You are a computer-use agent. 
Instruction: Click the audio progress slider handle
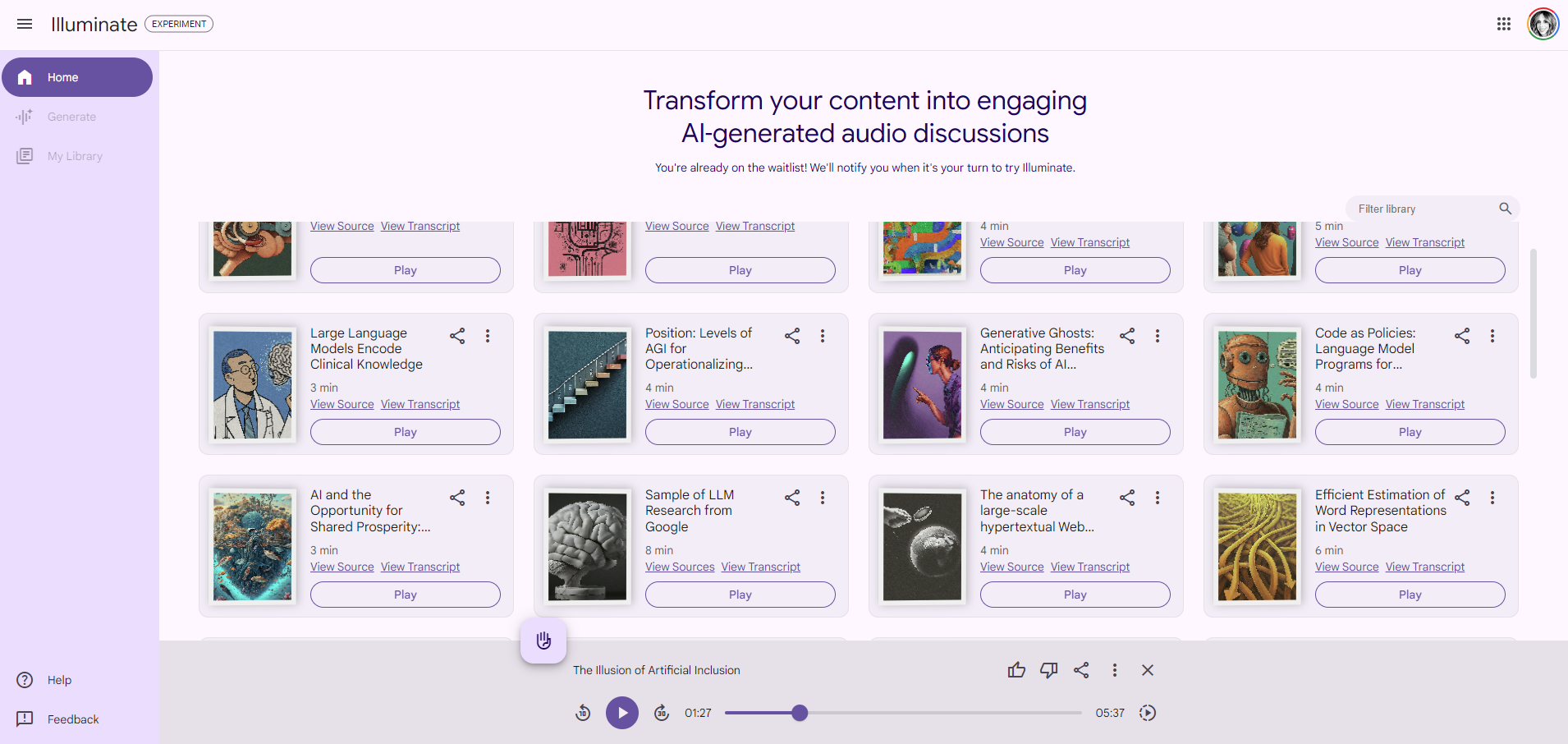[x=800, y=713]
